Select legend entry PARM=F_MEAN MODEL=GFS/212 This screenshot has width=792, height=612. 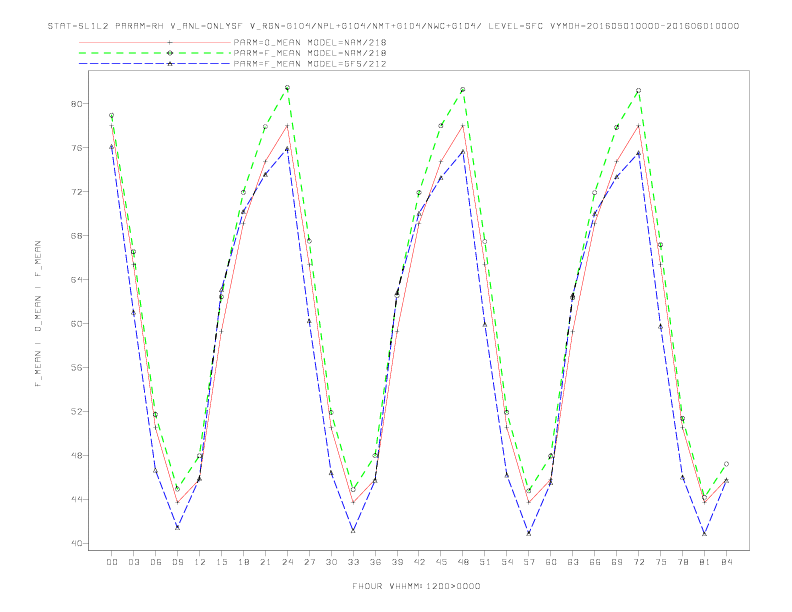click(310, 64)
